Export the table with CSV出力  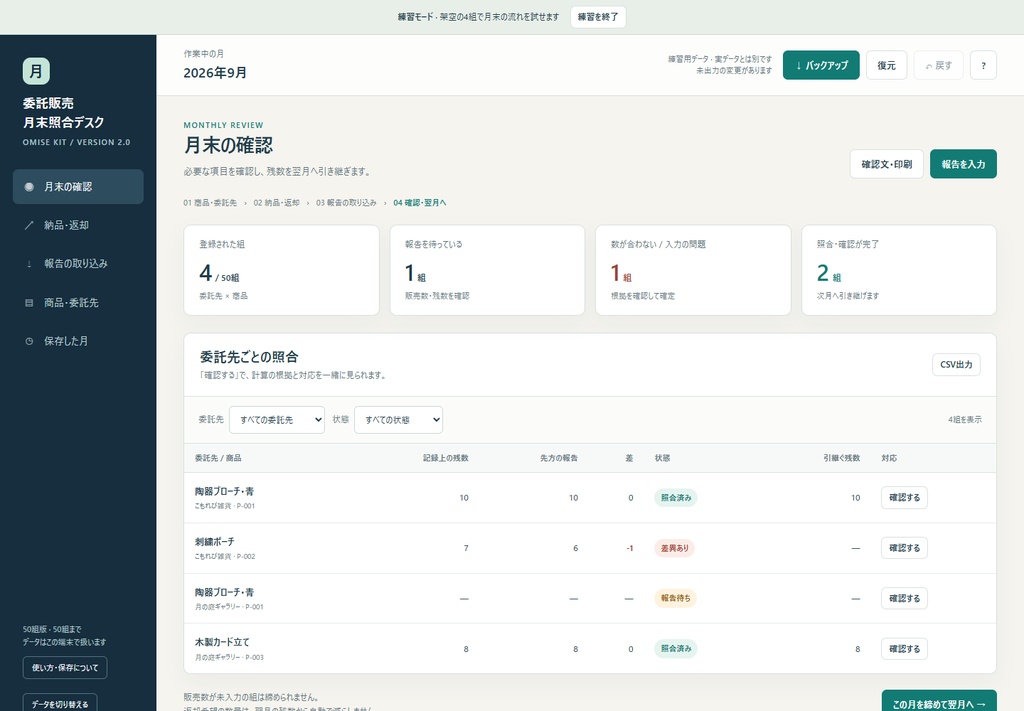[x=956, y=364]
